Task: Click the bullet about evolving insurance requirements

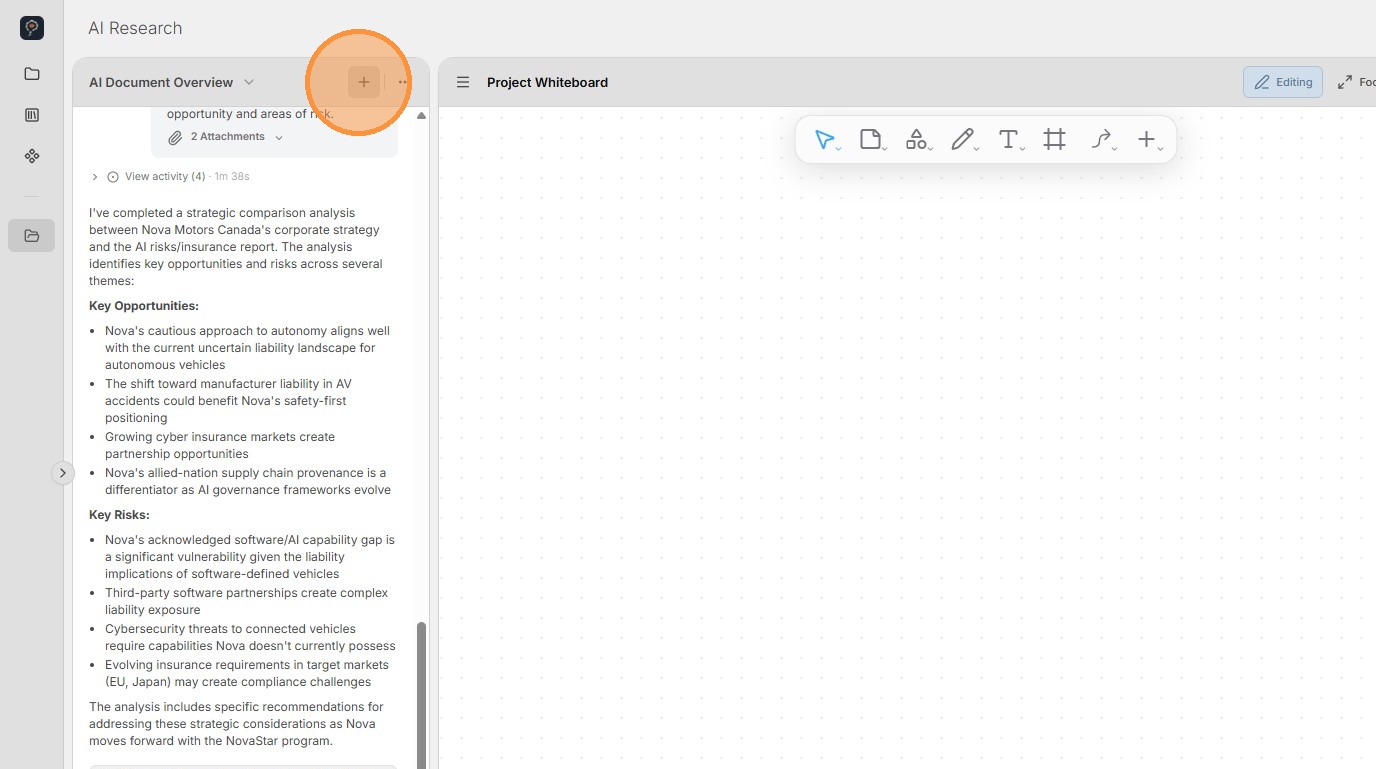Action: [x=247, y=673]
